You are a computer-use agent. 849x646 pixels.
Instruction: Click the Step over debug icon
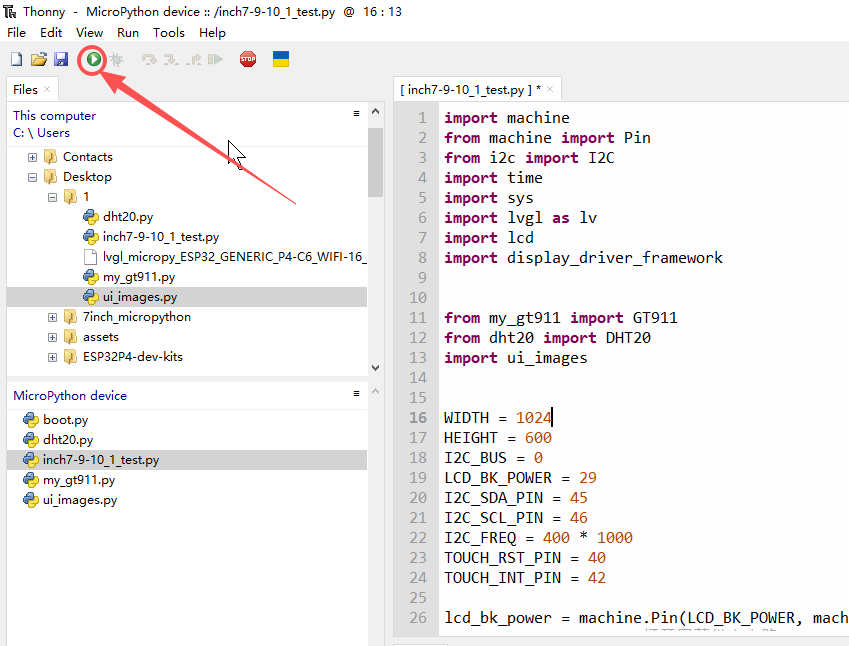tap(149, 59)
